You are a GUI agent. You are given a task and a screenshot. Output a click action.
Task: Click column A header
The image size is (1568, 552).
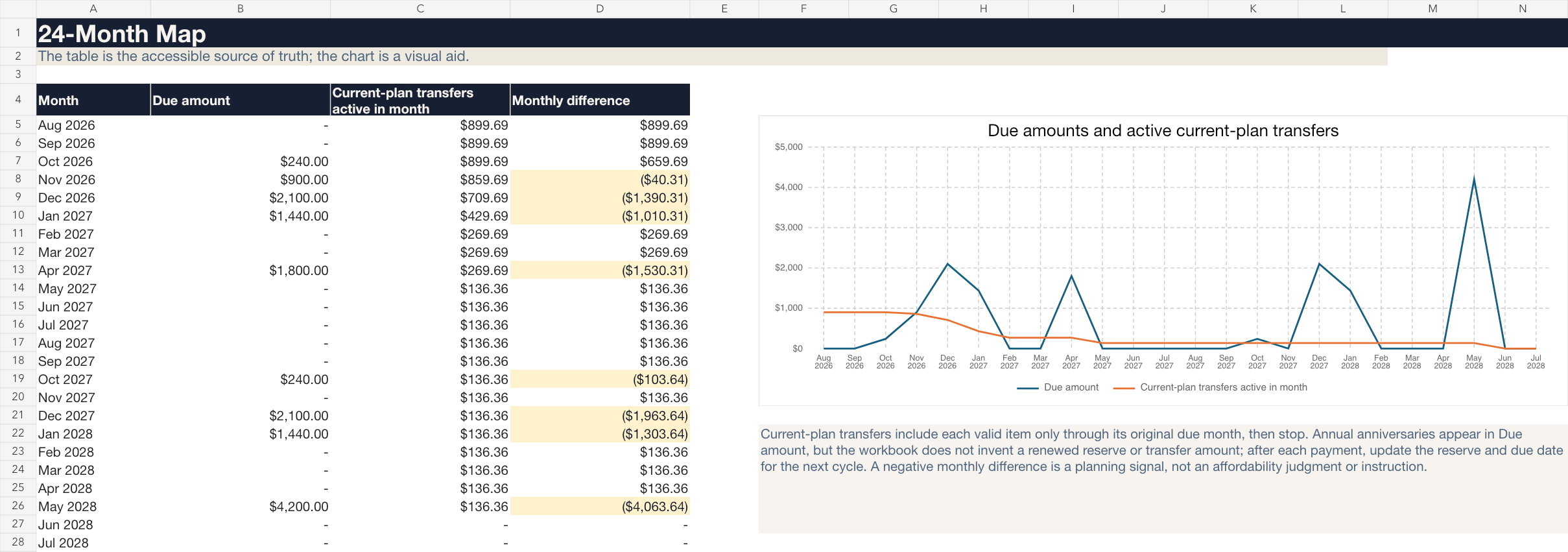[93, 8]
